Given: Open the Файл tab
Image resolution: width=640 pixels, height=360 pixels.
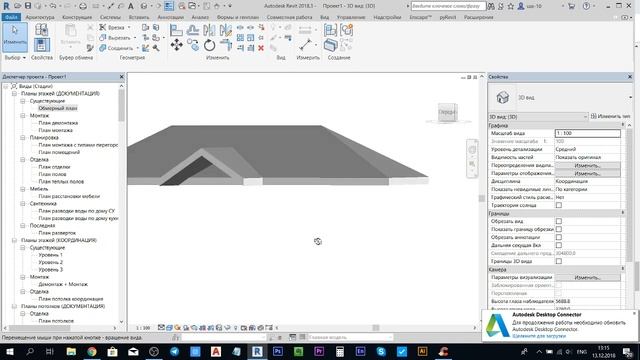Looking at the screenshot, I should pos(11,17).
